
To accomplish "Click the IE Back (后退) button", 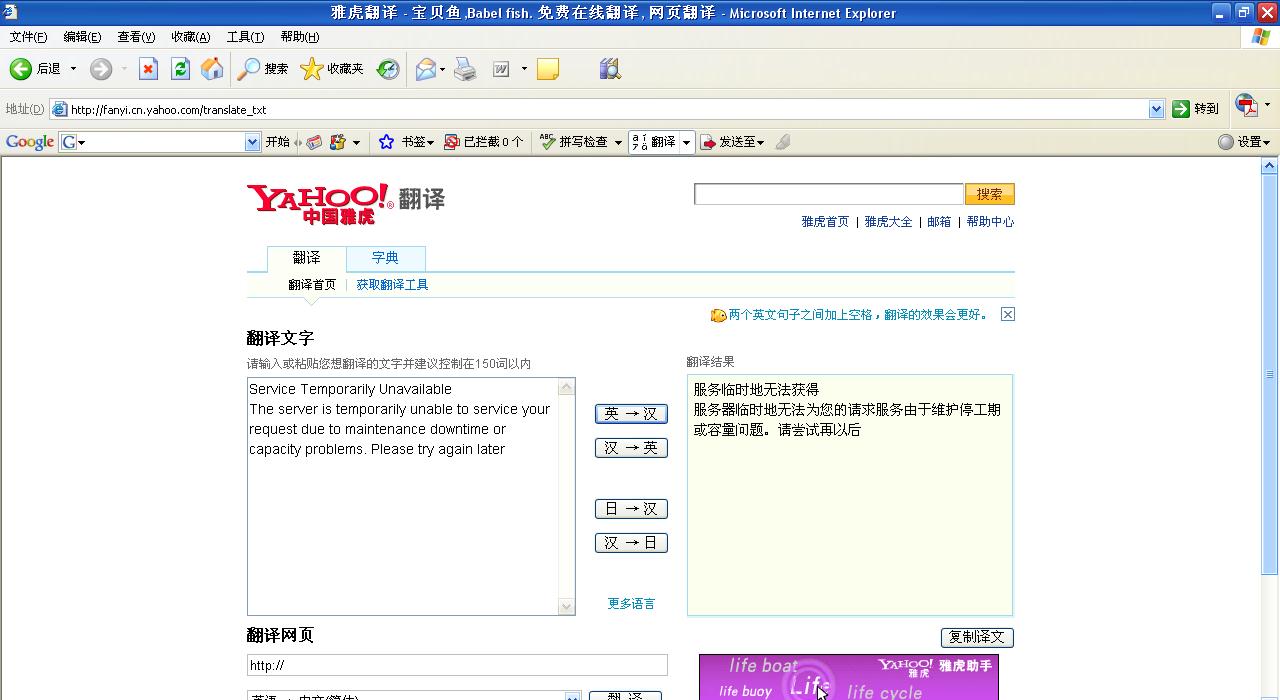I will point(35,68).
